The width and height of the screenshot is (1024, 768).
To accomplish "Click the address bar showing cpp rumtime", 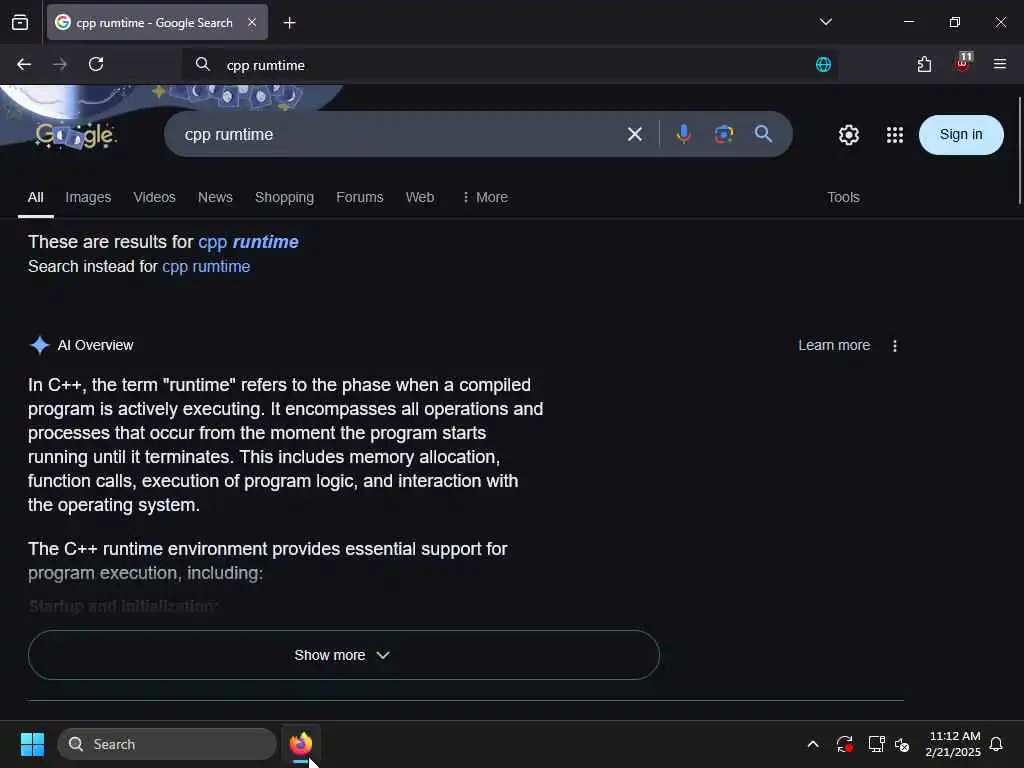I will pyautogui.click(x=509, y=65).
